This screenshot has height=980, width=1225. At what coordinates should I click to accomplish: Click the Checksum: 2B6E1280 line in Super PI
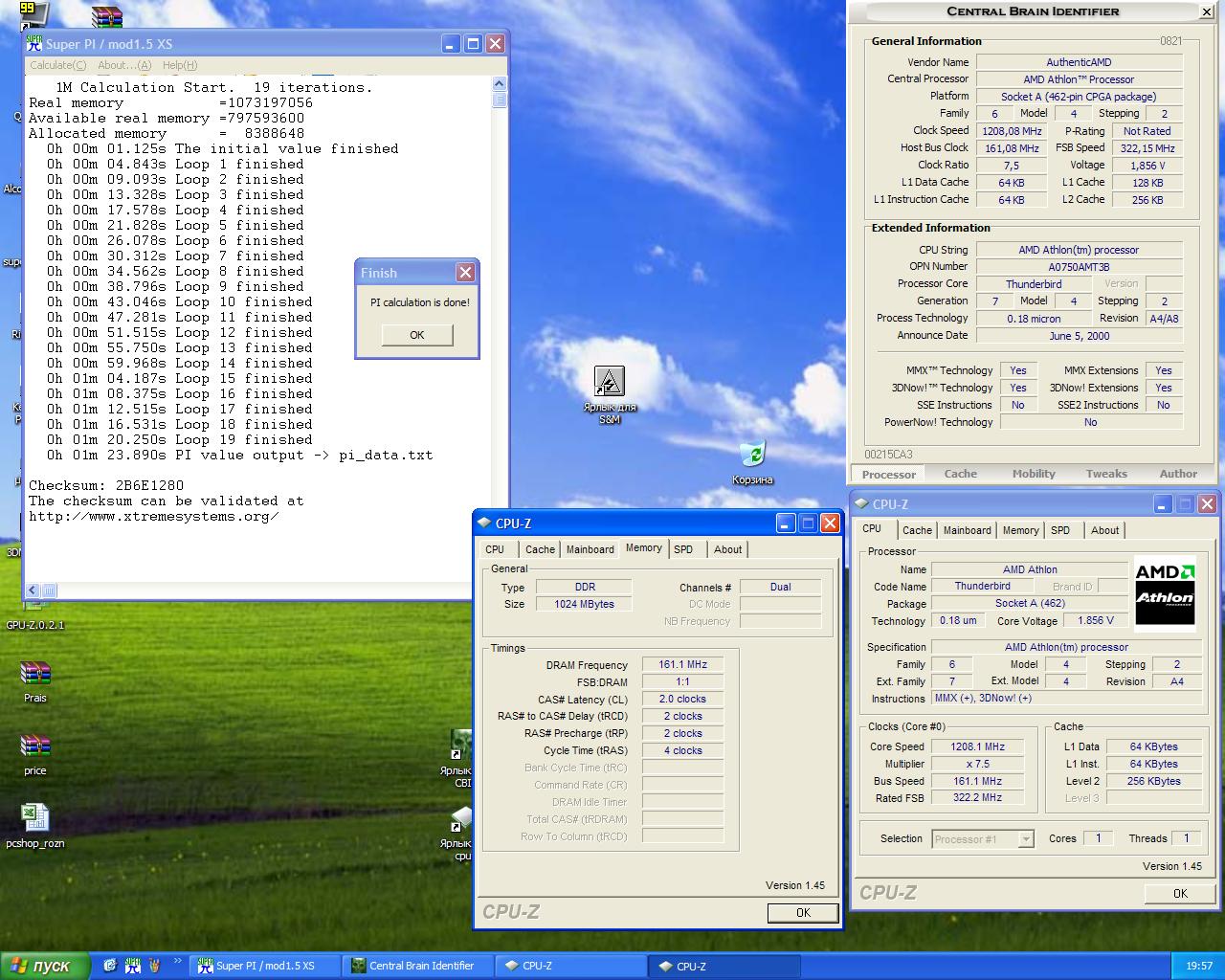[106, 485]
